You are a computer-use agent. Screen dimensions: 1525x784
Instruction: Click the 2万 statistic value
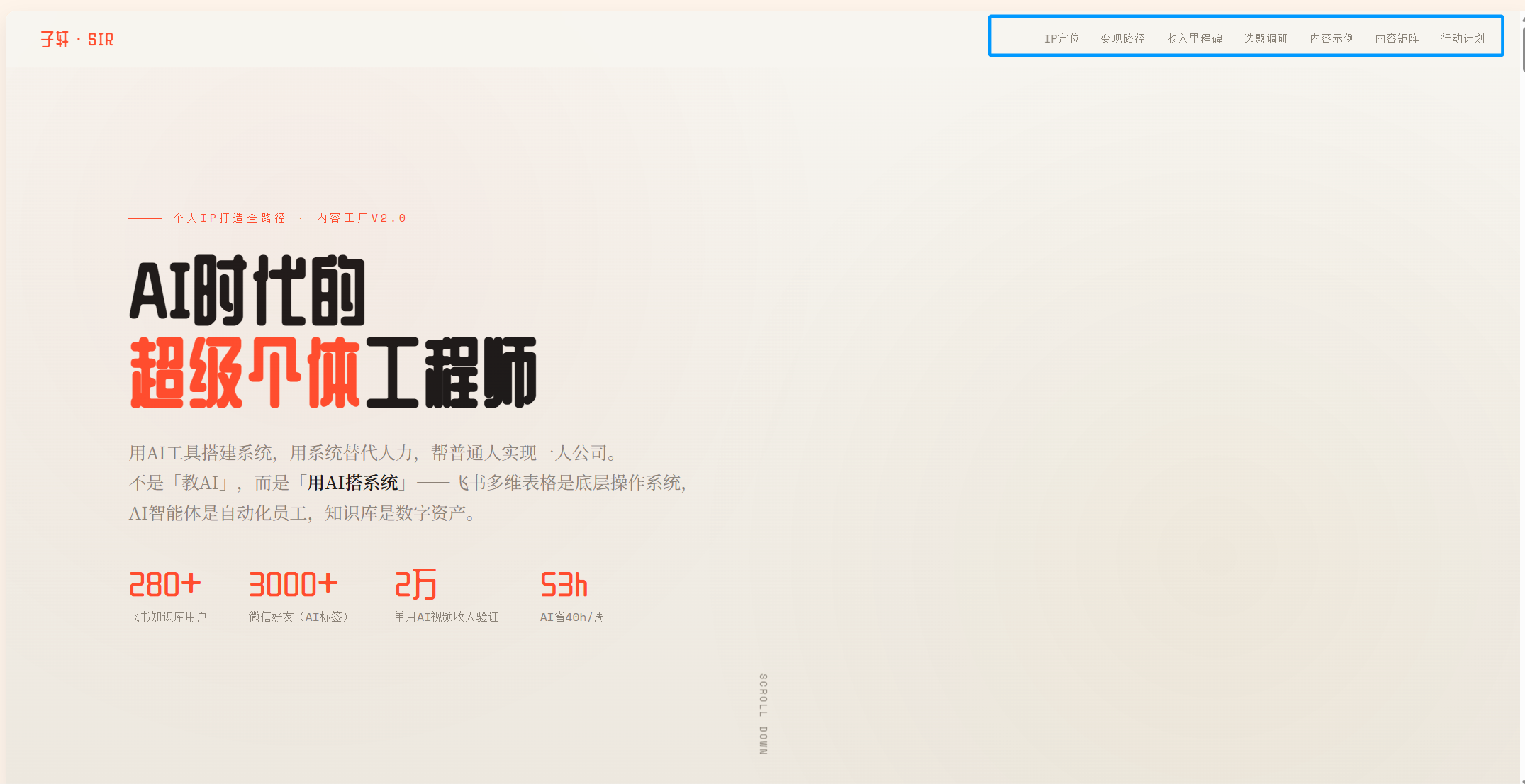click(415, 585)
